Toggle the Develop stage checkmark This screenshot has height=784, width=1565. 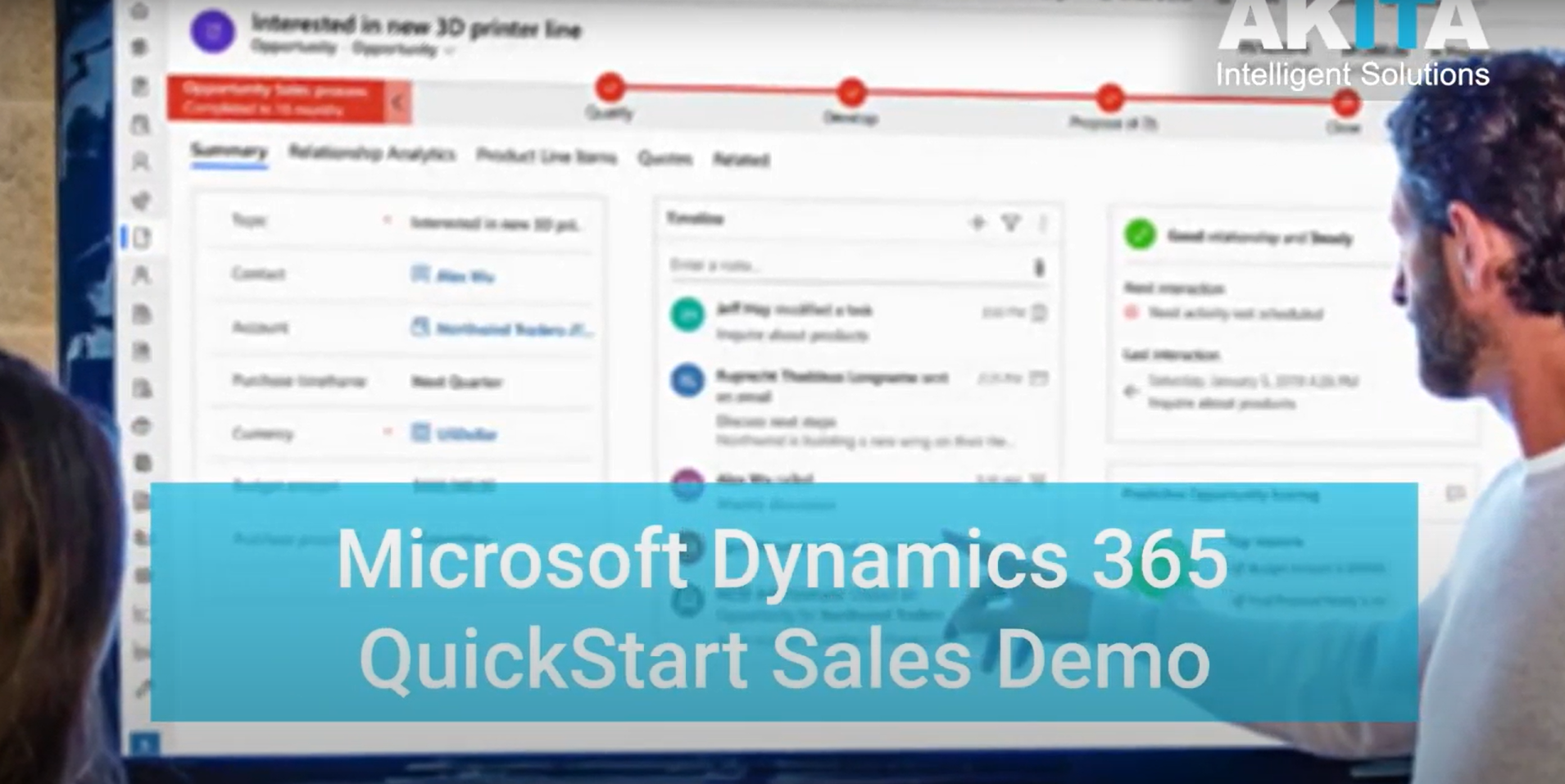[854, 93]
